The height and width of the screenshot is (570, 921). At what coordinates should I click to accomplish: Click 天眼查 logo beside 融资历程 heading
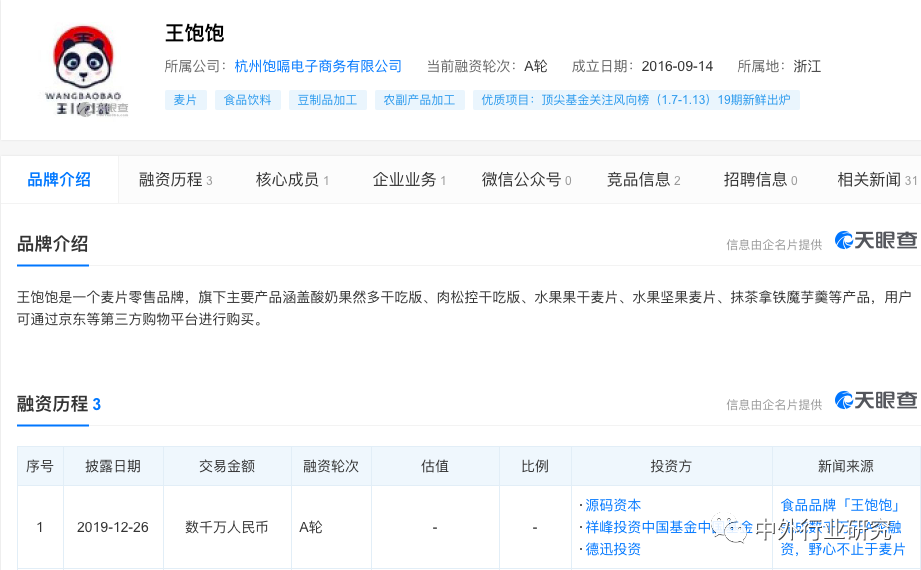tap(876, 400)
